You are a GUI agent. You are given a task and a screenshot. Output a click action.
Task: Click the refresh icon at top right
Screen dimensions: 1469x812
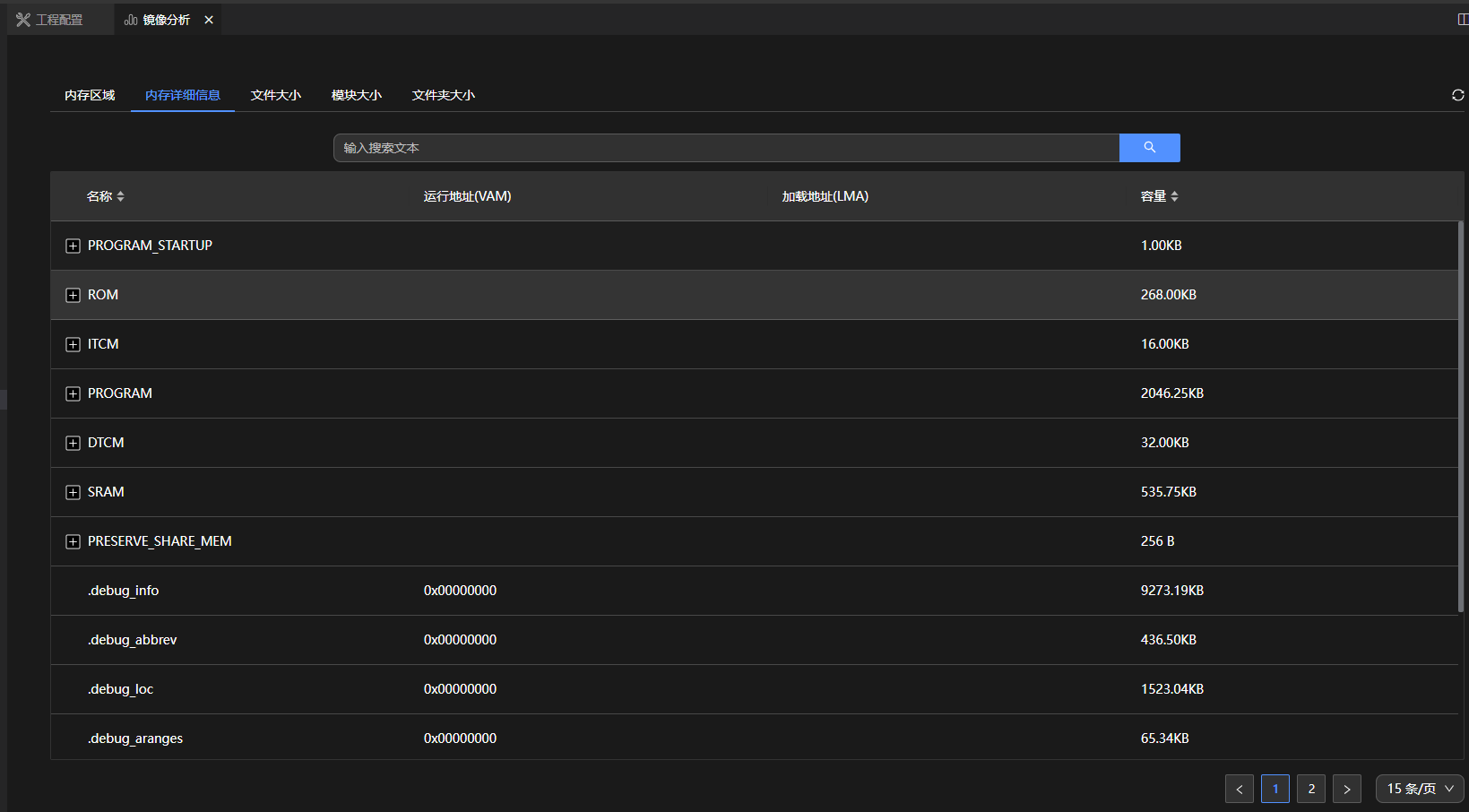pyautogui.click(x=1457, y=95)
